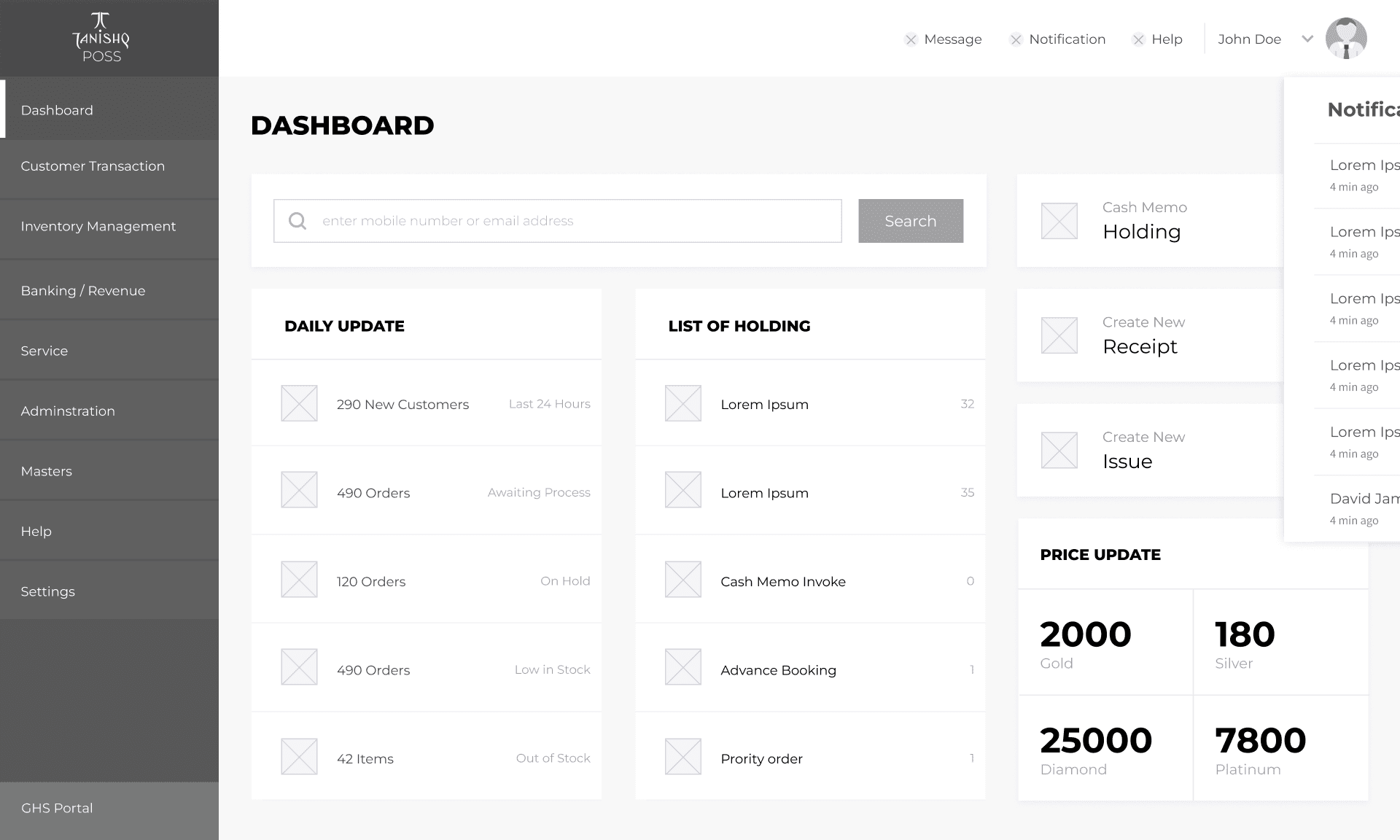Viewport: 1400px width, 840px height.
Task: Open the Service menu item
Action: [109, 351]
